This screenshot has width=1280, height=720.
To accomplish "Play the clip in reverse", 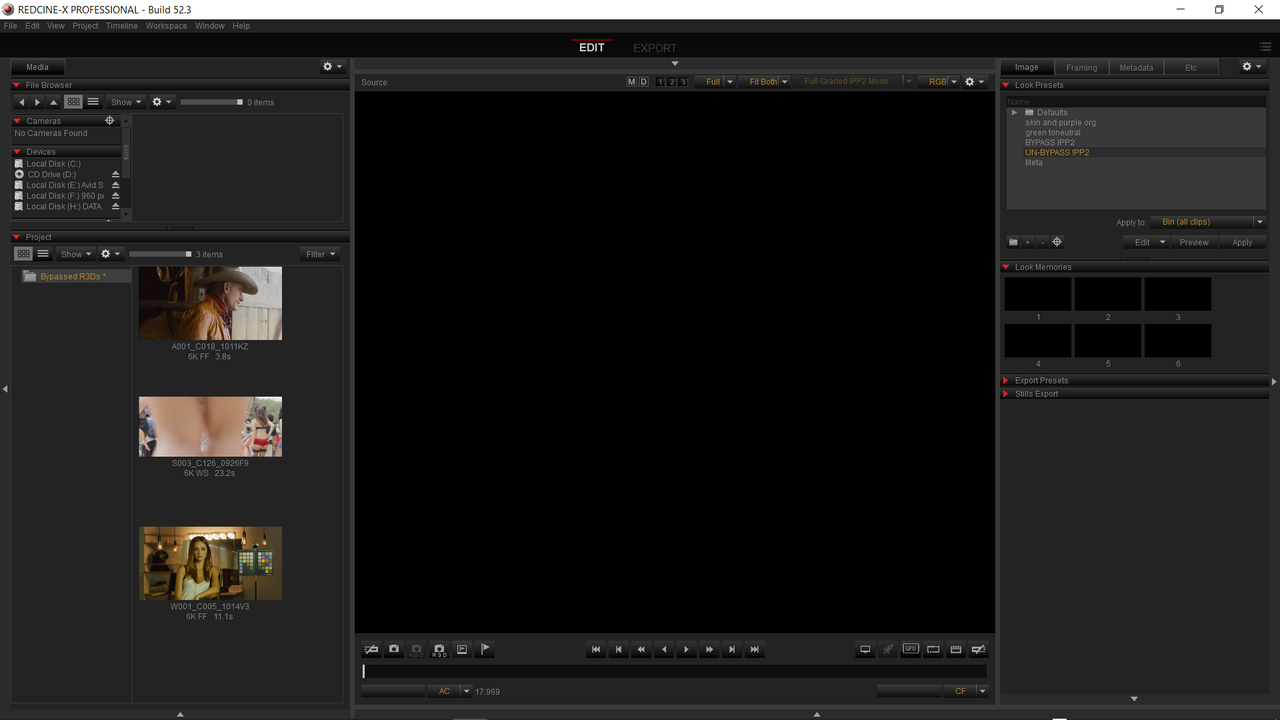I will (x=664, y=649).
